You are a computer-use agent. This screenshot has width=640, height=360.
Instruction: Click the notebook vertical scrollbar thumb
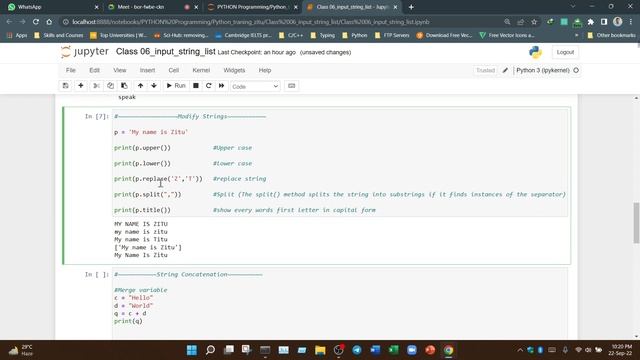pos(636,223)
